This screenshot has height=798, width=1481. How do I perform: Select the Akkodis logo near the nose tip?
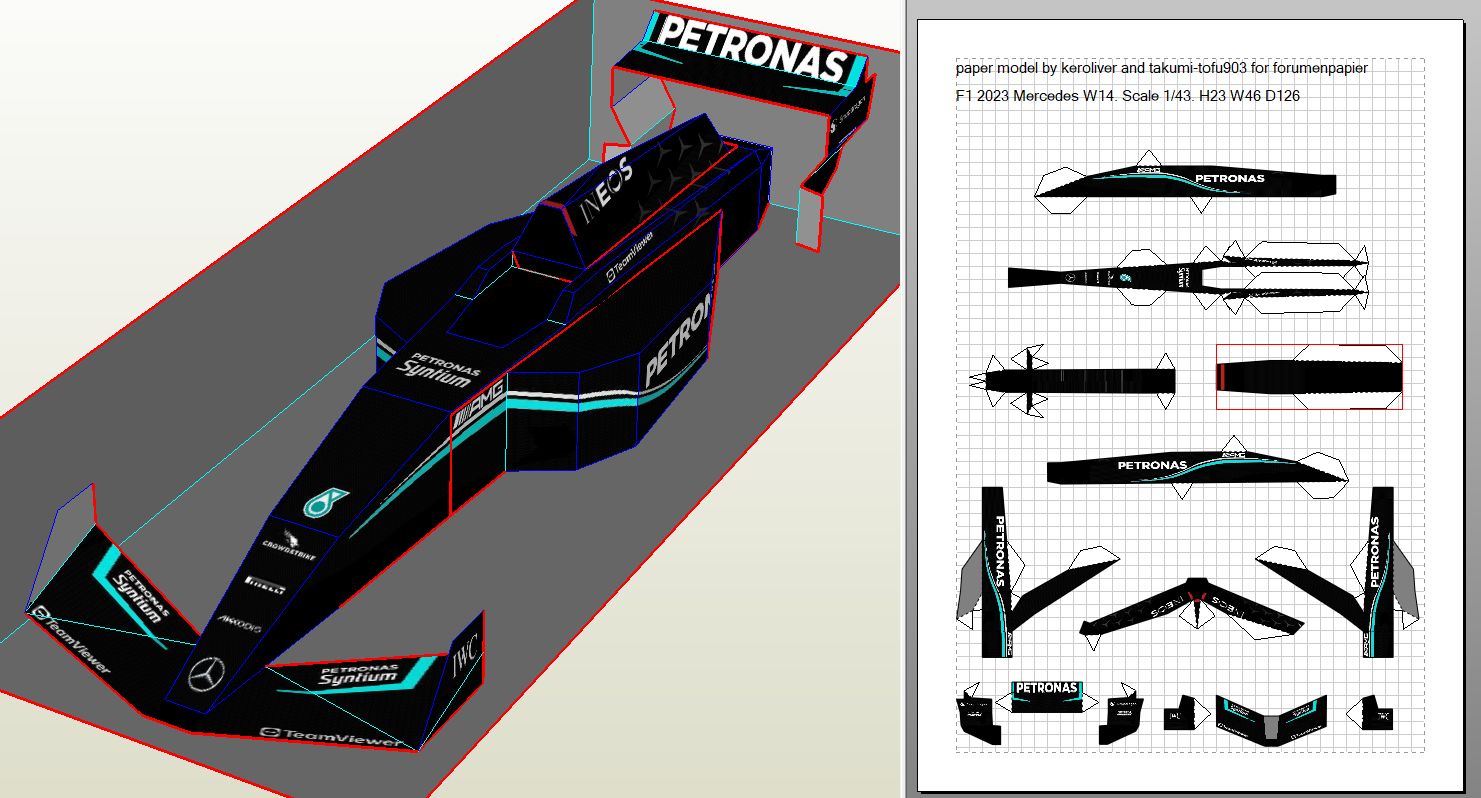(x=240, y=626)
